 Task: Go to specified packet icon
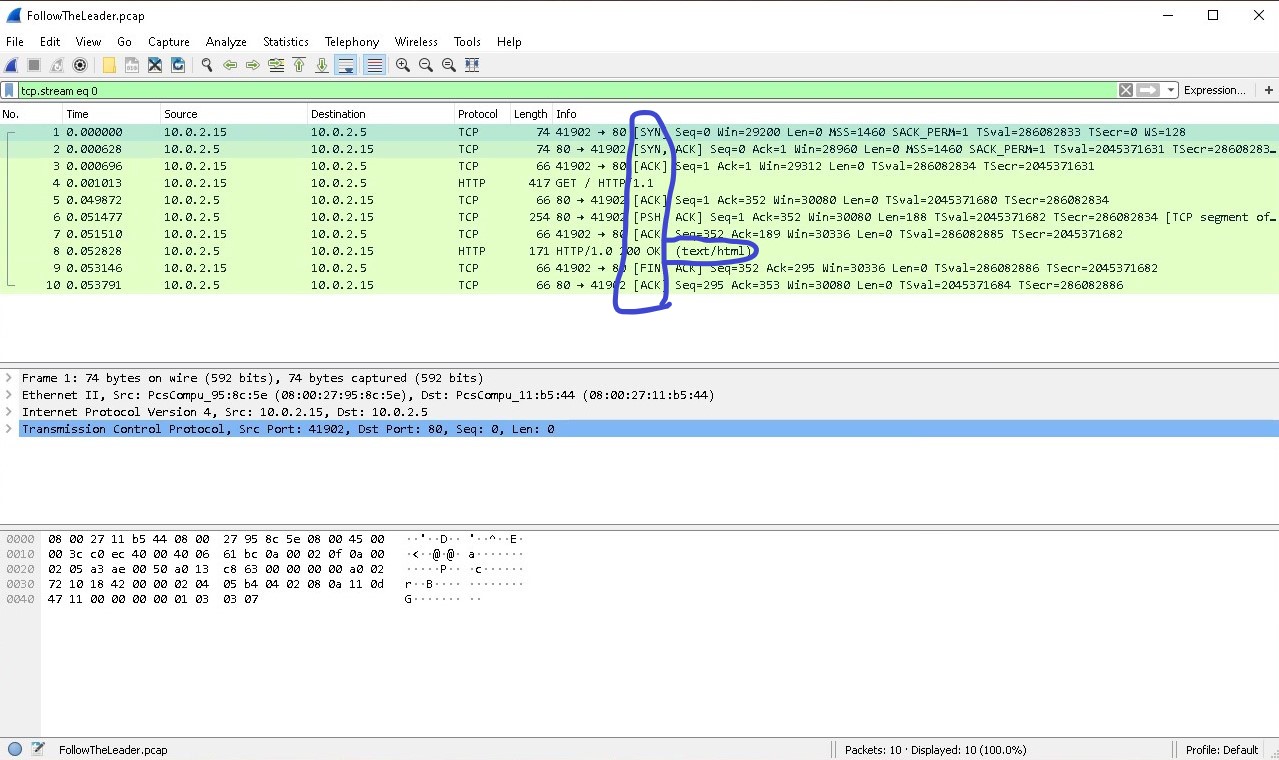[276, 65]
